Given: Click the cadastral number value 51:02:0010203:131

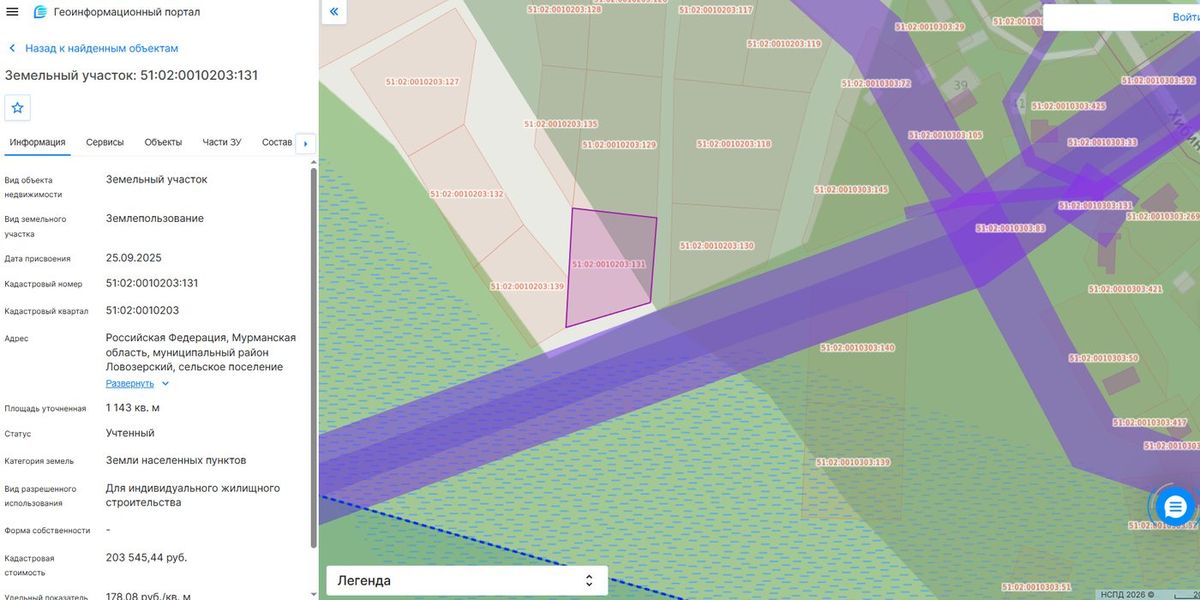Looking at the screenshot, I should pyautogui.click(x=152, y=283).
